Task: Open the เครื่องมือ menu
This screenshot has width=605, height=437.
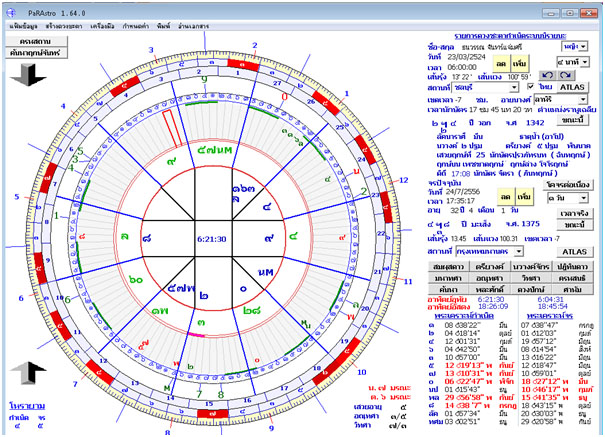Action: click(102, 26)
